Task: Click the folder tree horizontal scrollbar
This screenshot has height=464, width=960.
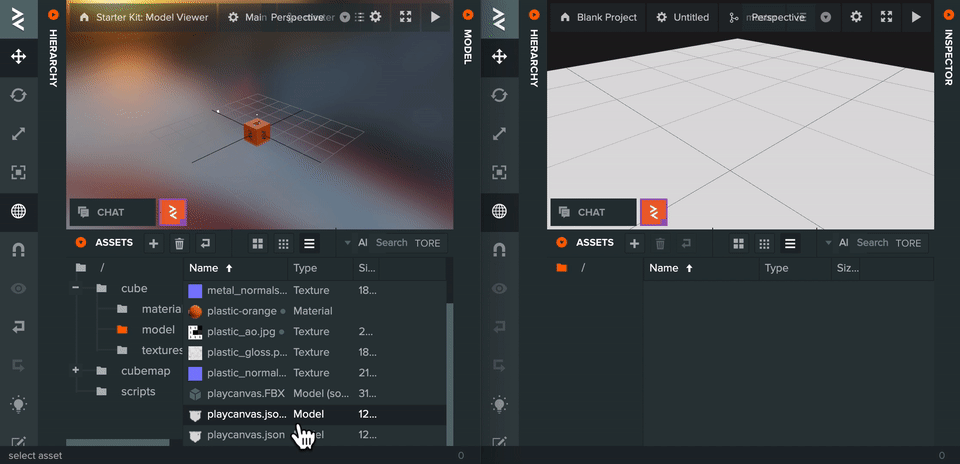Action: click(x=118, y=442)
